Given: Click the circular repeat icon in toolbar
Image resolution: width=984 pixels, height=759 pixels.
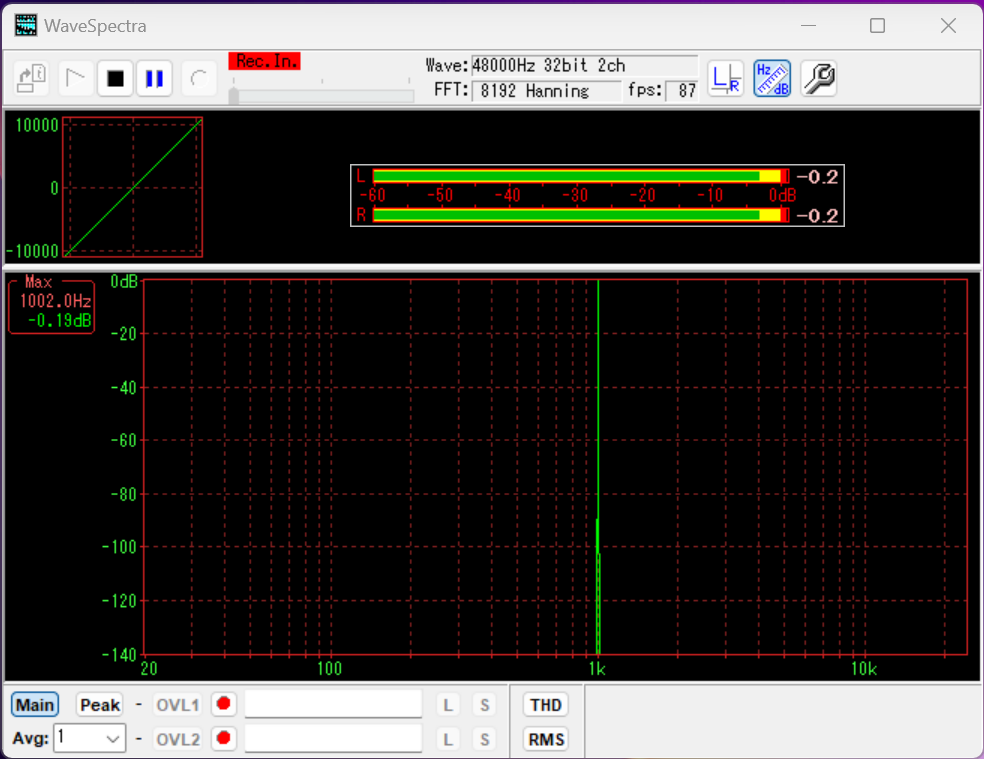Looking at the screenshot, I should pyautogui.click(x=199, y=79).
